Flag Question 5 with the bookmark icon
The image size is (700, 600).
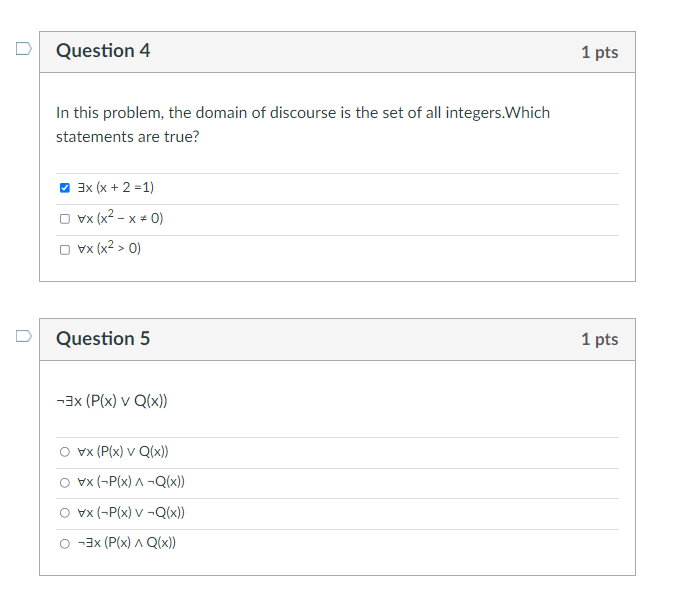pyautogui.click(x=21, y=335)
